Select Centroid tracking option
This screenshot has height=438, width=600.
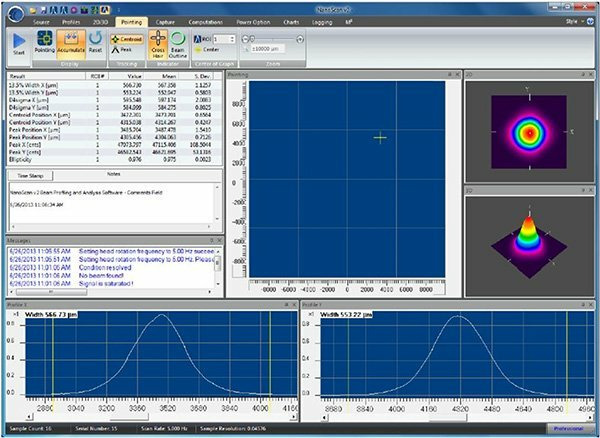pos(126,37)
